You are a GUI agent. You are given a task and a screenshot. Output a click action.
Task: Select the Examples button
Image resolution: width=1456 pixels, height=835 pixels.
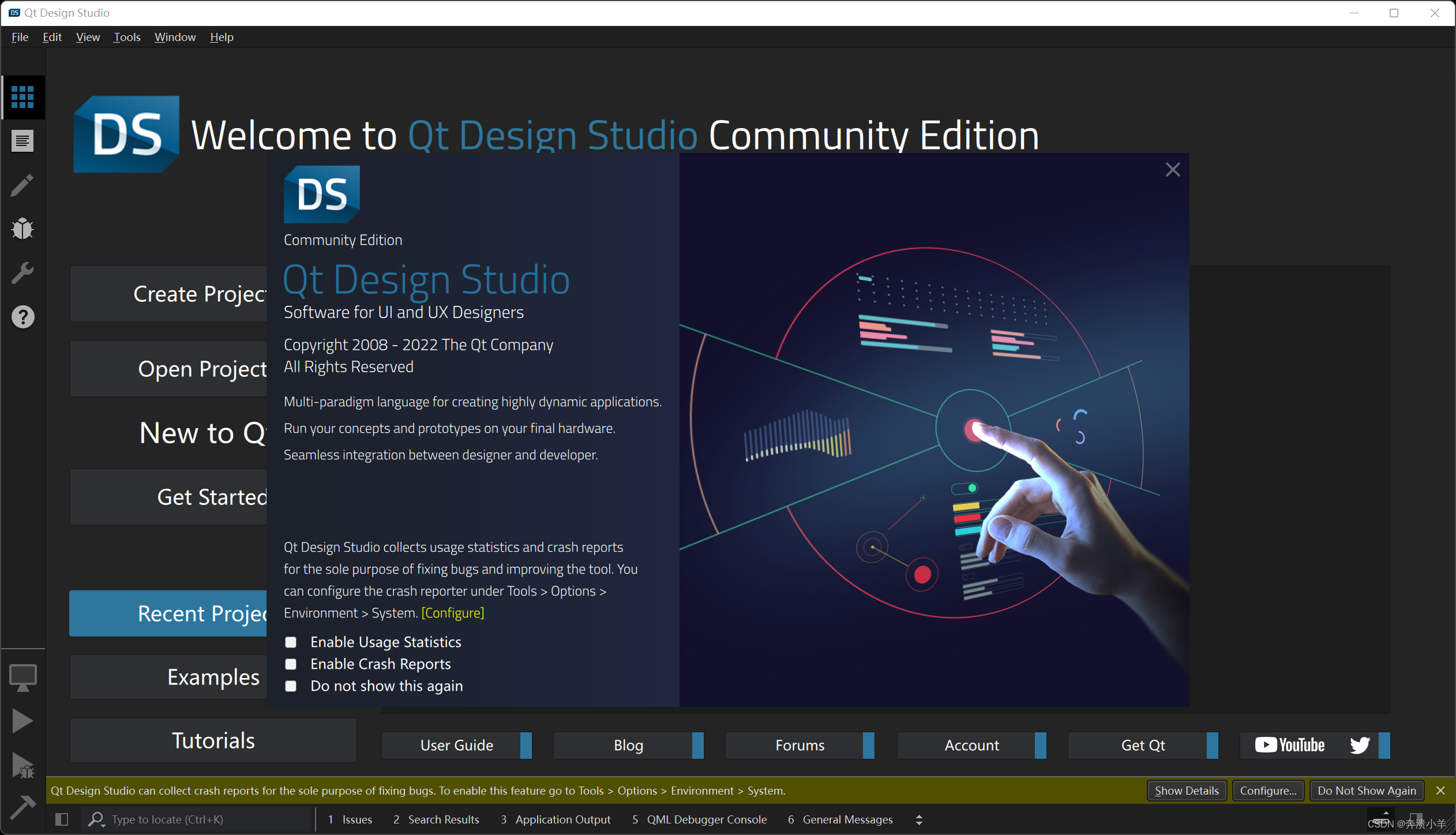tap(168, 677)
